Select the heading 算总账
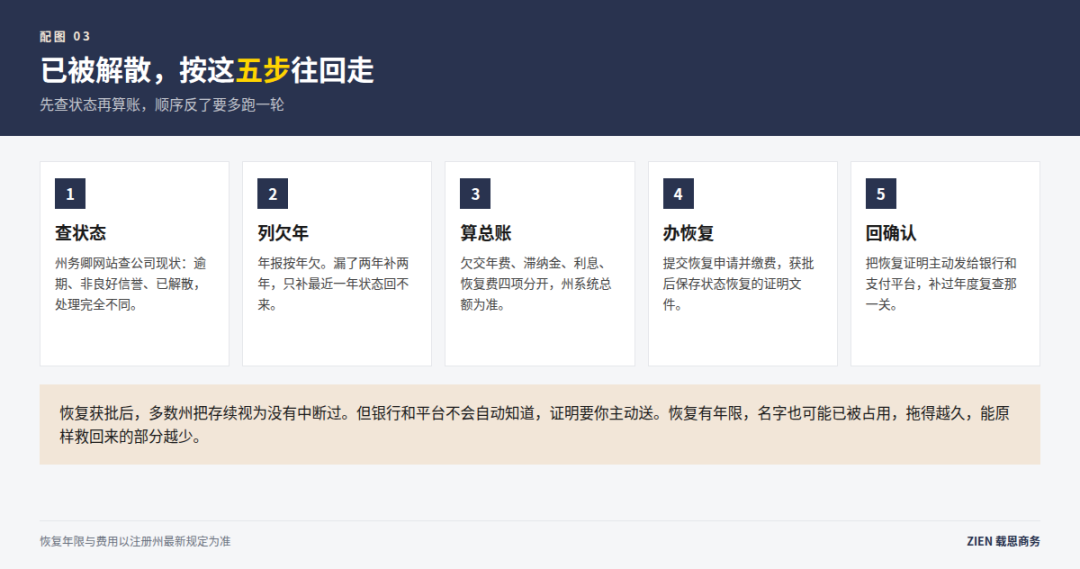This screenshot has height=569, width=1080. pos(486,233)
